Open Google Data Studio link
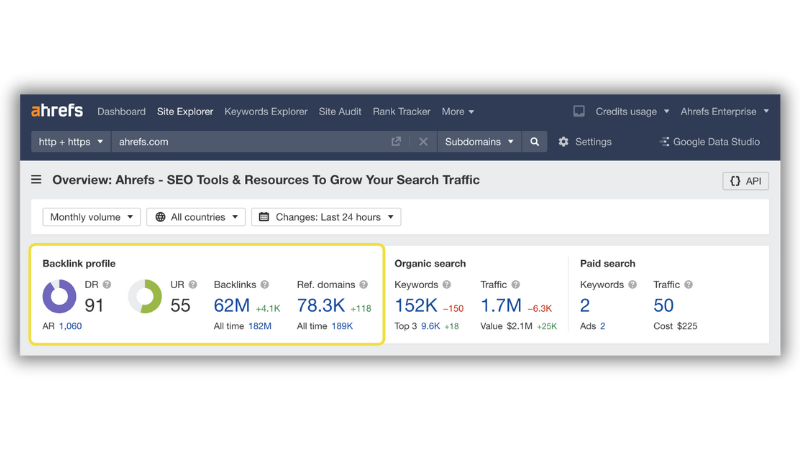 [x=716, y=142]
